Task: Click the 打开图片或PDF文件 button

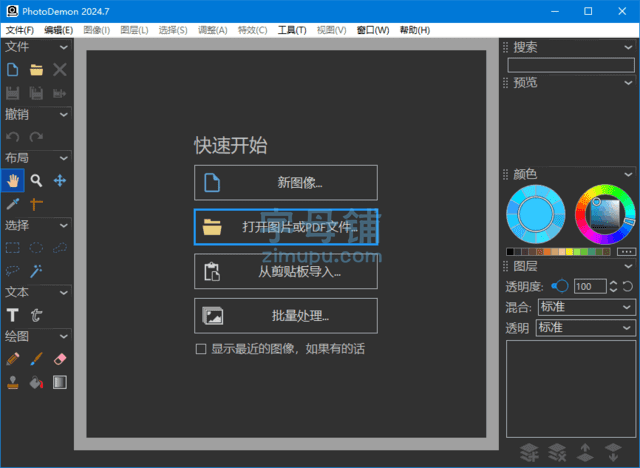Action: tap(286, 227)
